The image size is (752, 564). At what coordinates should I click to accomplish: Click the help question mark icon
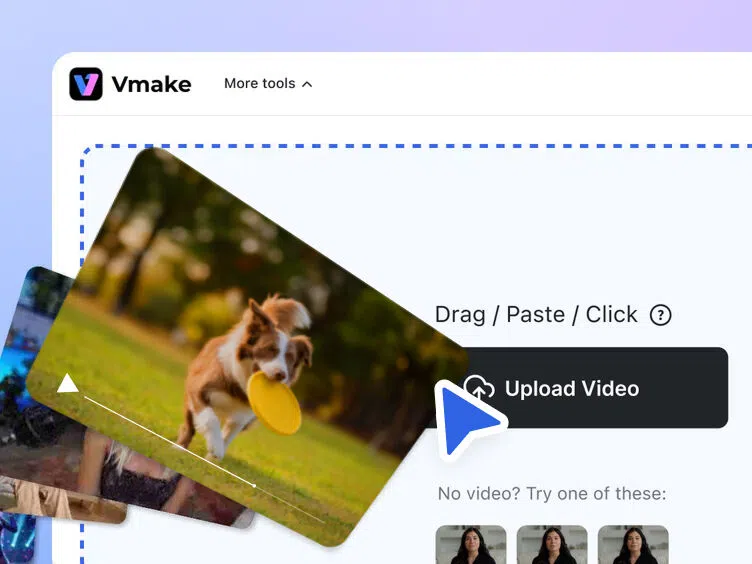coord(660,315)
